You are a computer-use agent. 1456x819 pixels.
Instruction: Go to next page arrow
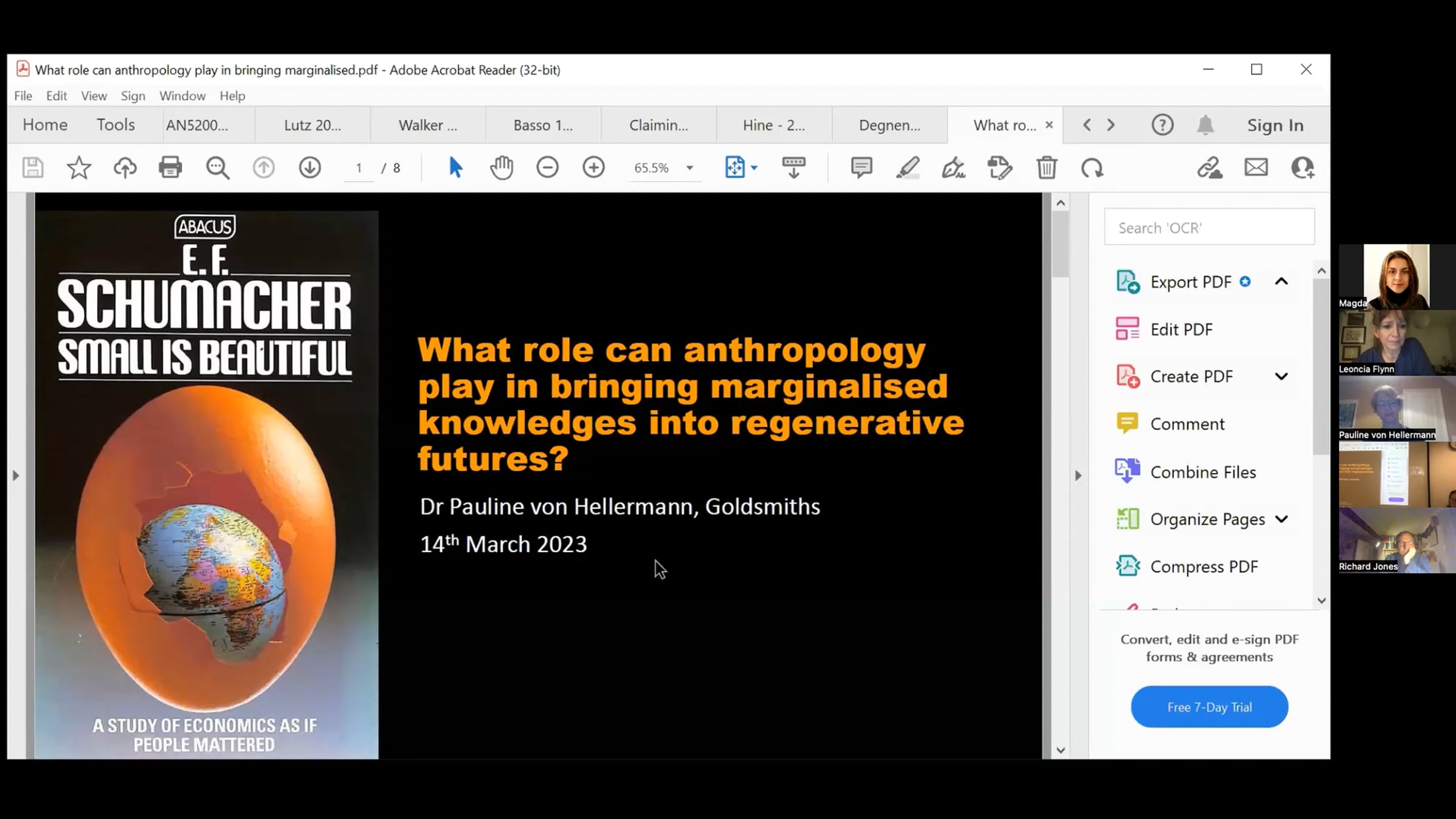pos(310,167)
